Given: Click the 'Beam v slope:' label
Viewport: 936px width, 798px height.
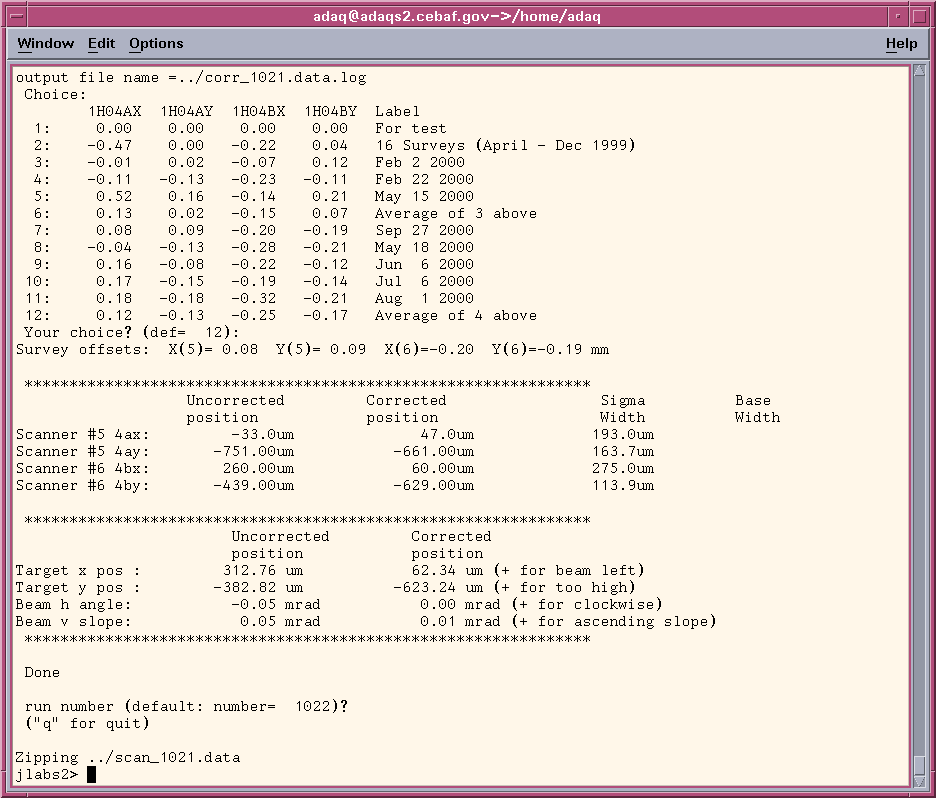Looking at the screenshot, I should click(x=73, y=622).
